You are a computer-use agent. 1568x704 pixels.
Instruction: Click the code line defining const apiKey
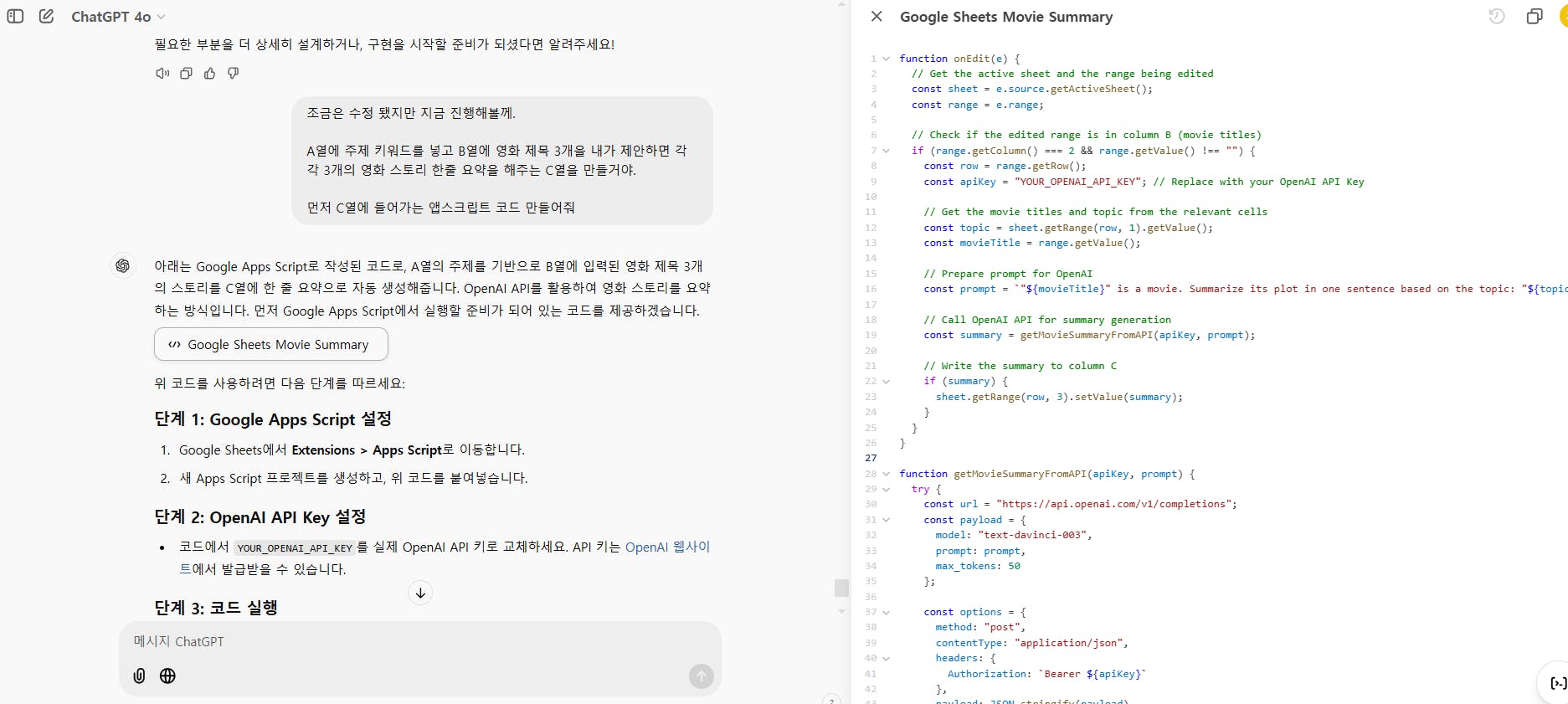(1144, 182)
